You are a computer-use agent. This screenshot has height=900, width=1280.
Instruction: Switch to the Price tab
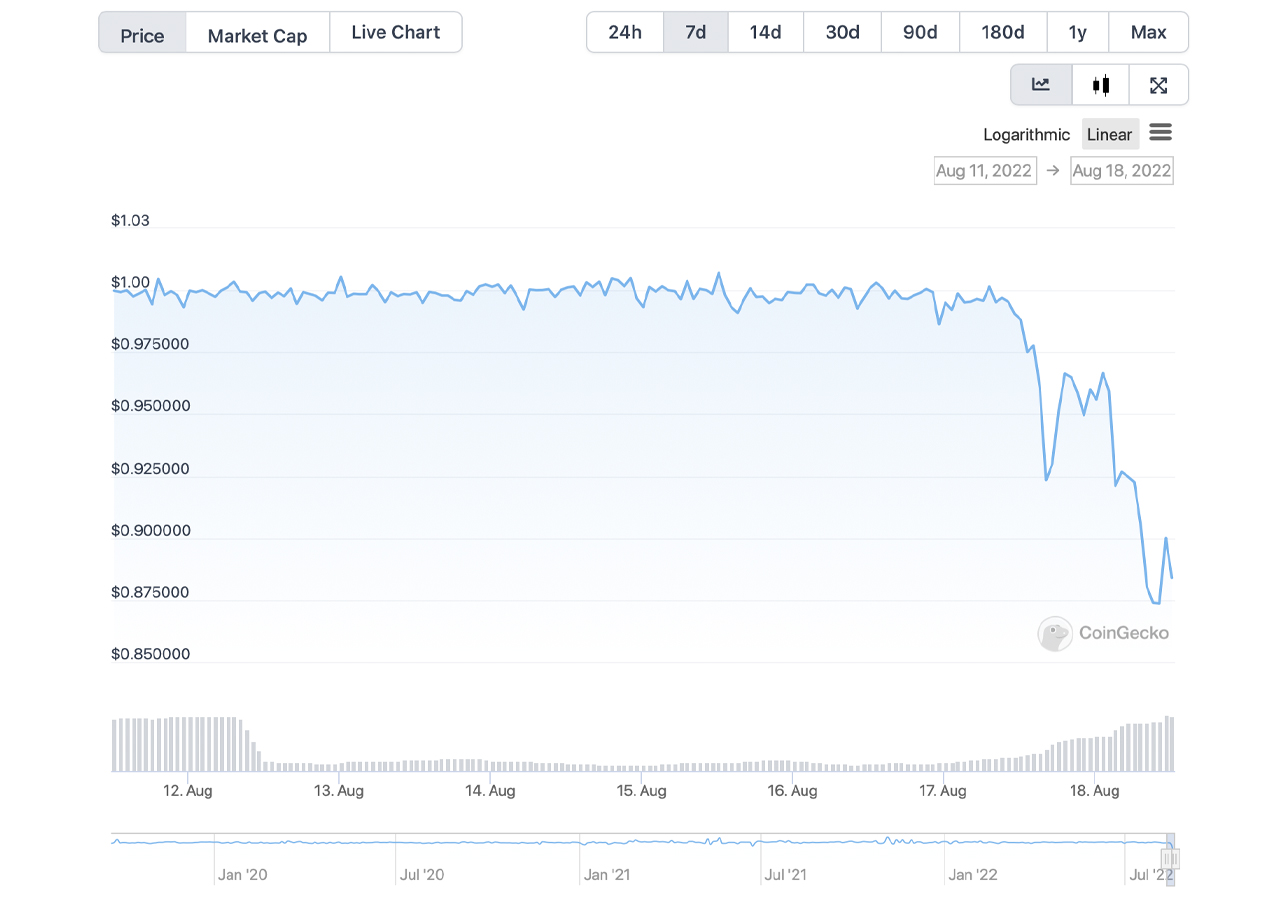(142, 35)
